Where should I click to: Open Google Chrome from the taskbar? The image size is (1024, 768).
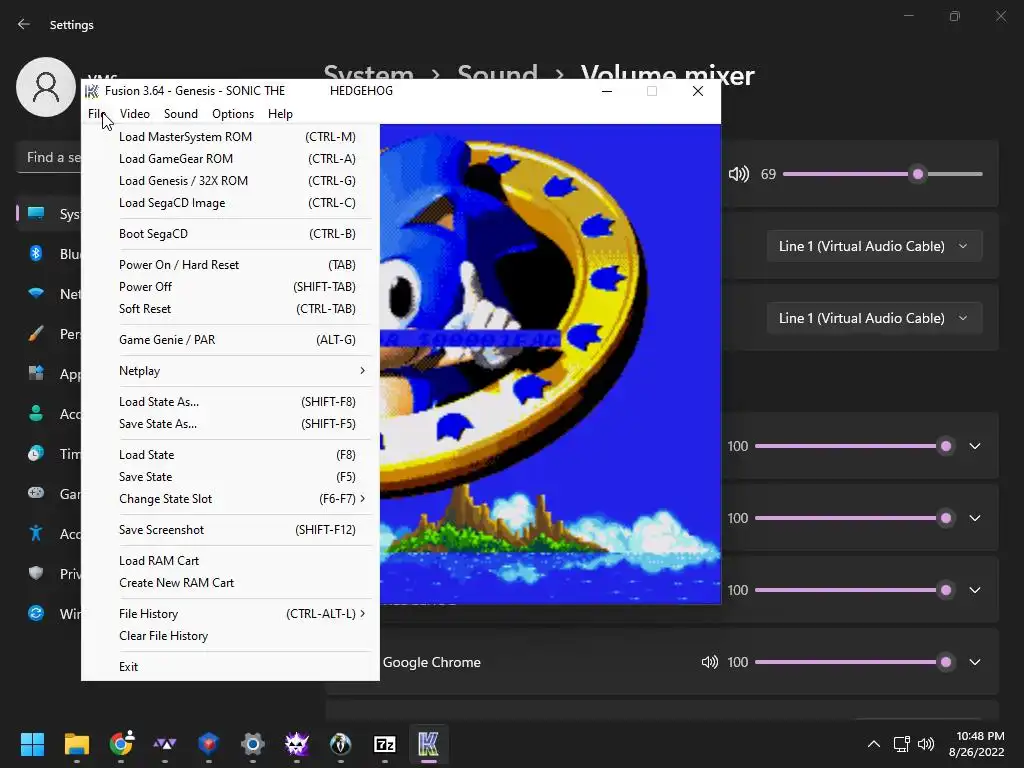(x=121, y=744)
